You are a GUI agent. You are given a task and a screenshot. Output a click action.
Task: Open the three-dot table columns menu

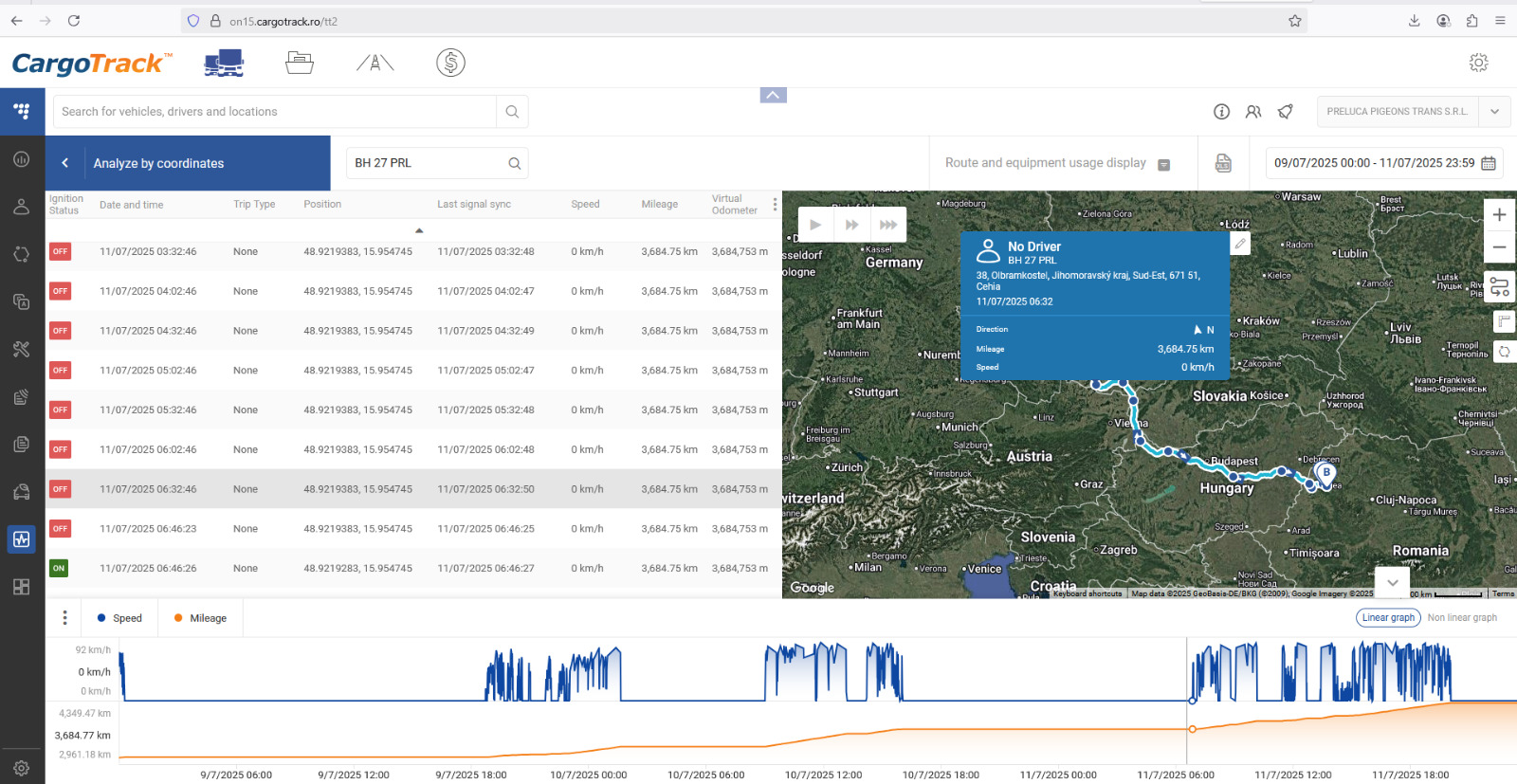click(775, 205)
